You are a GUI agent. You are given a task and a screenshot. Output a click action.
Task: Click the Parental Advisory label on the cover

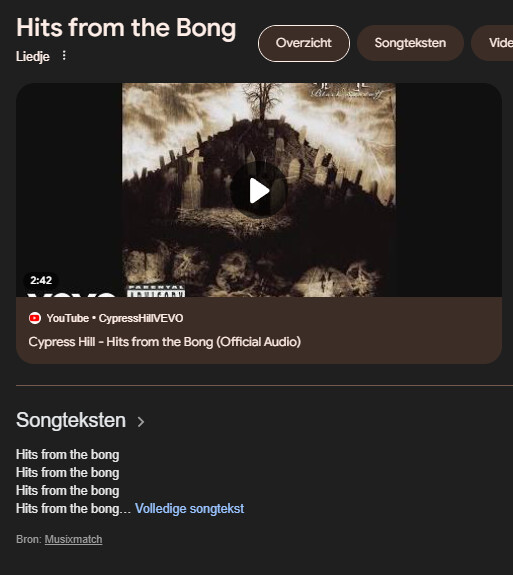point(156,291)
